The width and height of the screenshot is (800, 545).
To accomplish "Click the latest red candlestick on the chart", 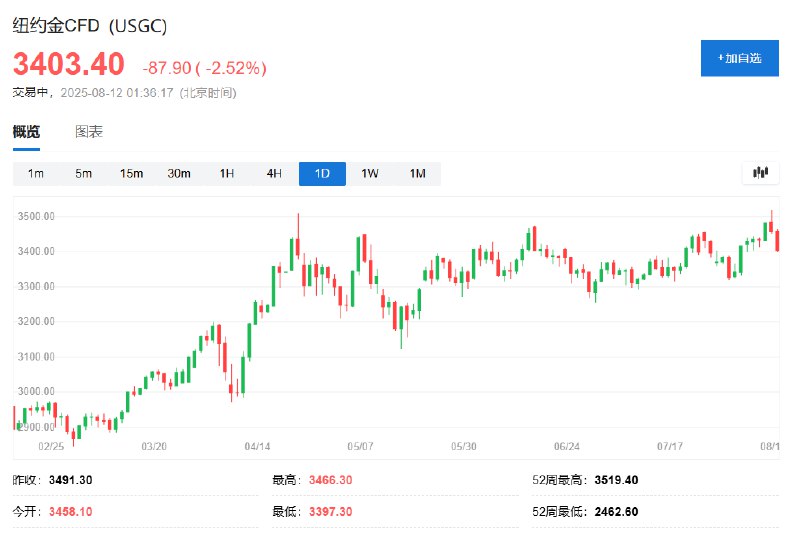I will coord(777,240).
